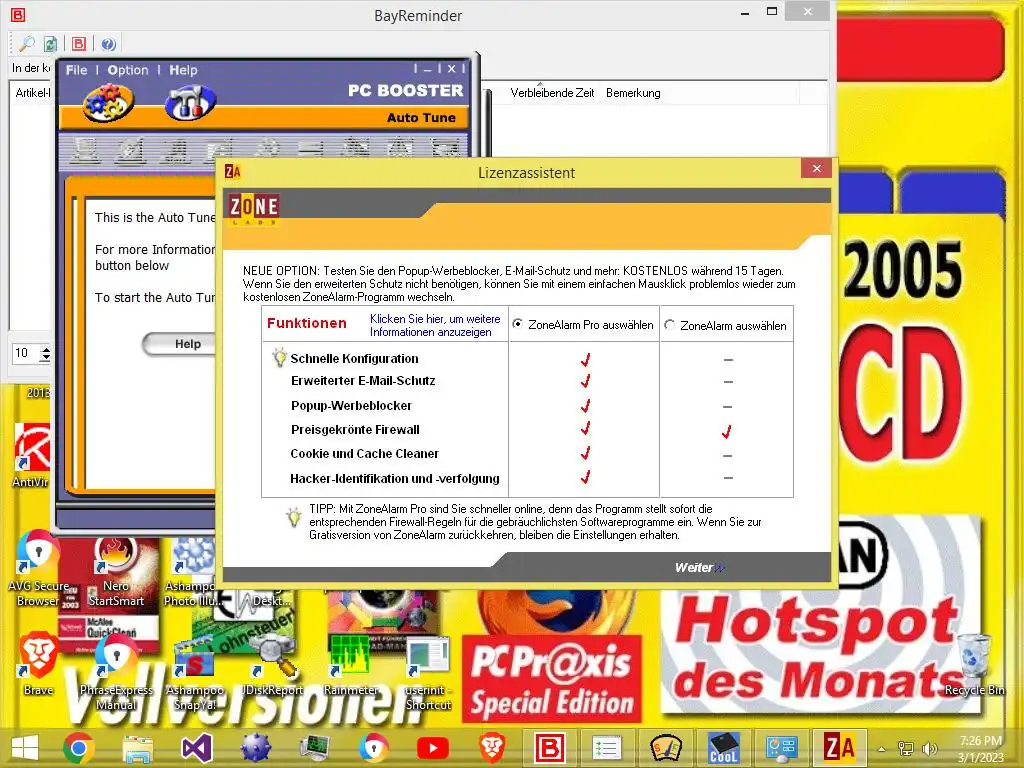Open the Windows Start button

tap(25, 748)
